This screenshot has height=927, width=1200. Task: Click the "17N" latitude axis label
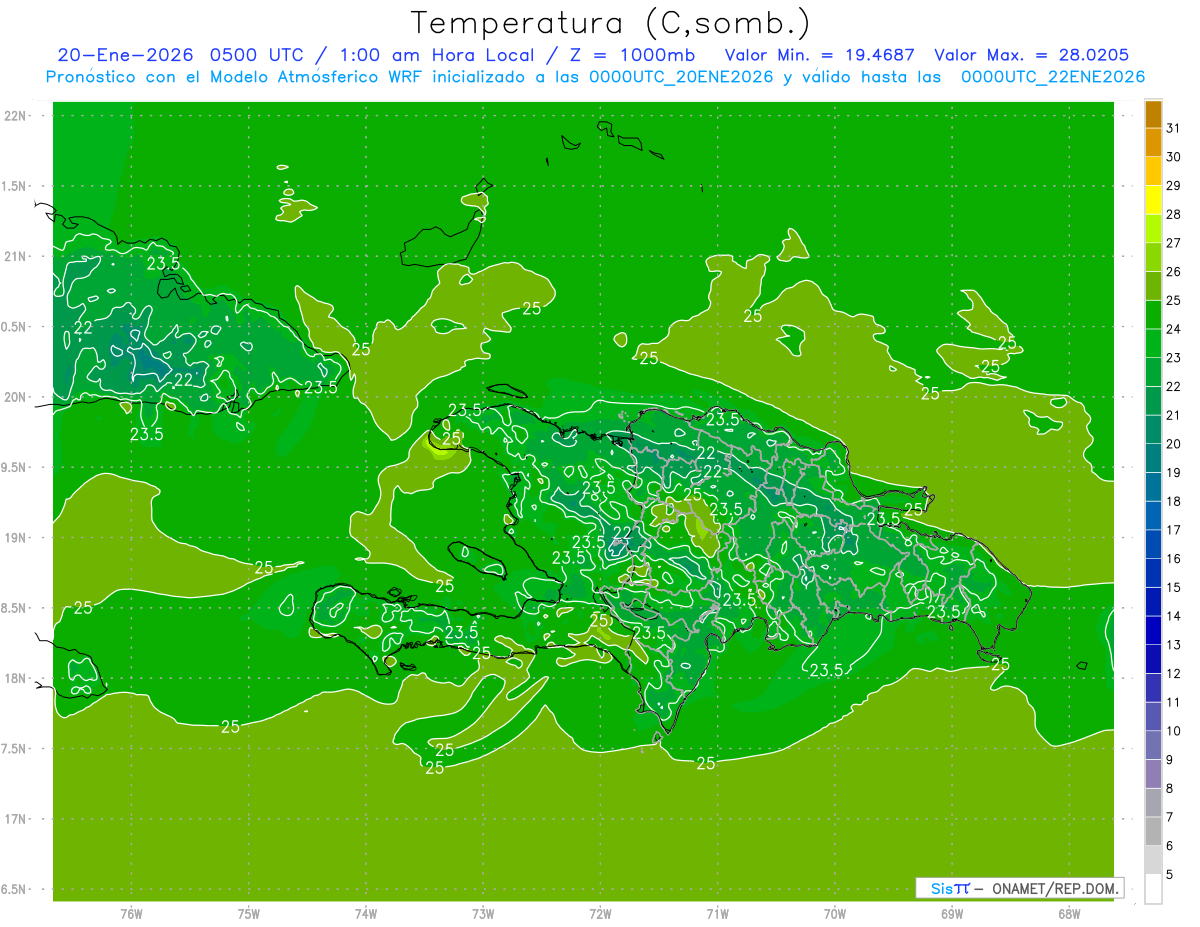(x=14, y=819)
